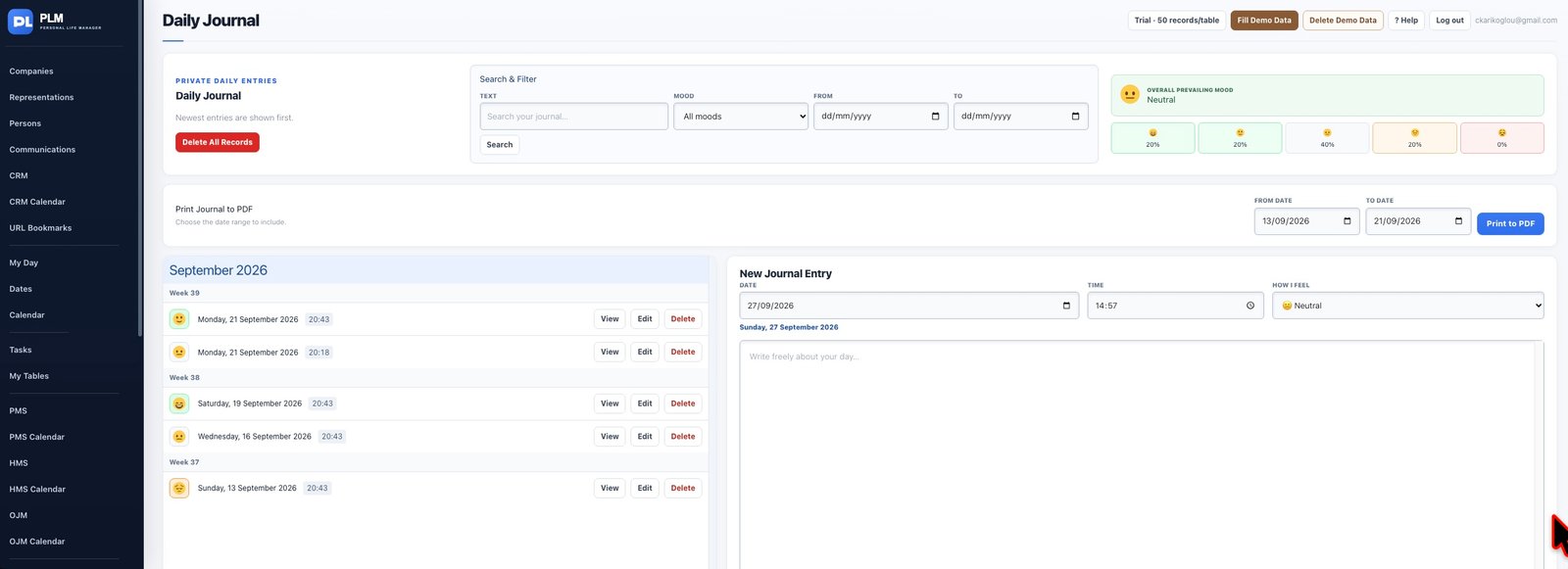Click the orange 20% mood tile
This screenshot has height=569, width=1568.
(x=1414, y=138)
